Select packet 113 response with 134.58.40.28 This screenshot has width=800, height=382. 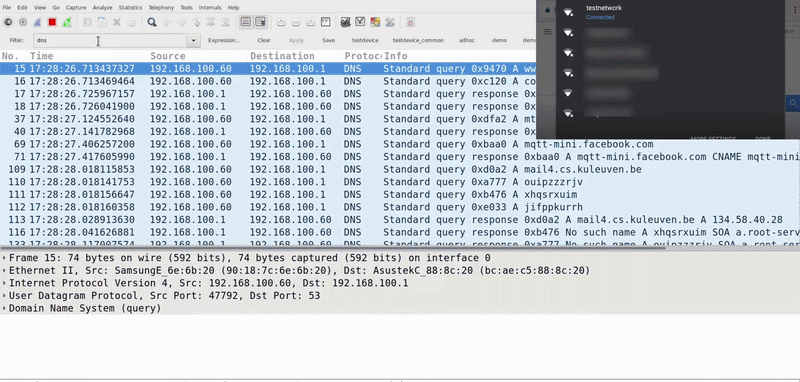pos(400,220)
